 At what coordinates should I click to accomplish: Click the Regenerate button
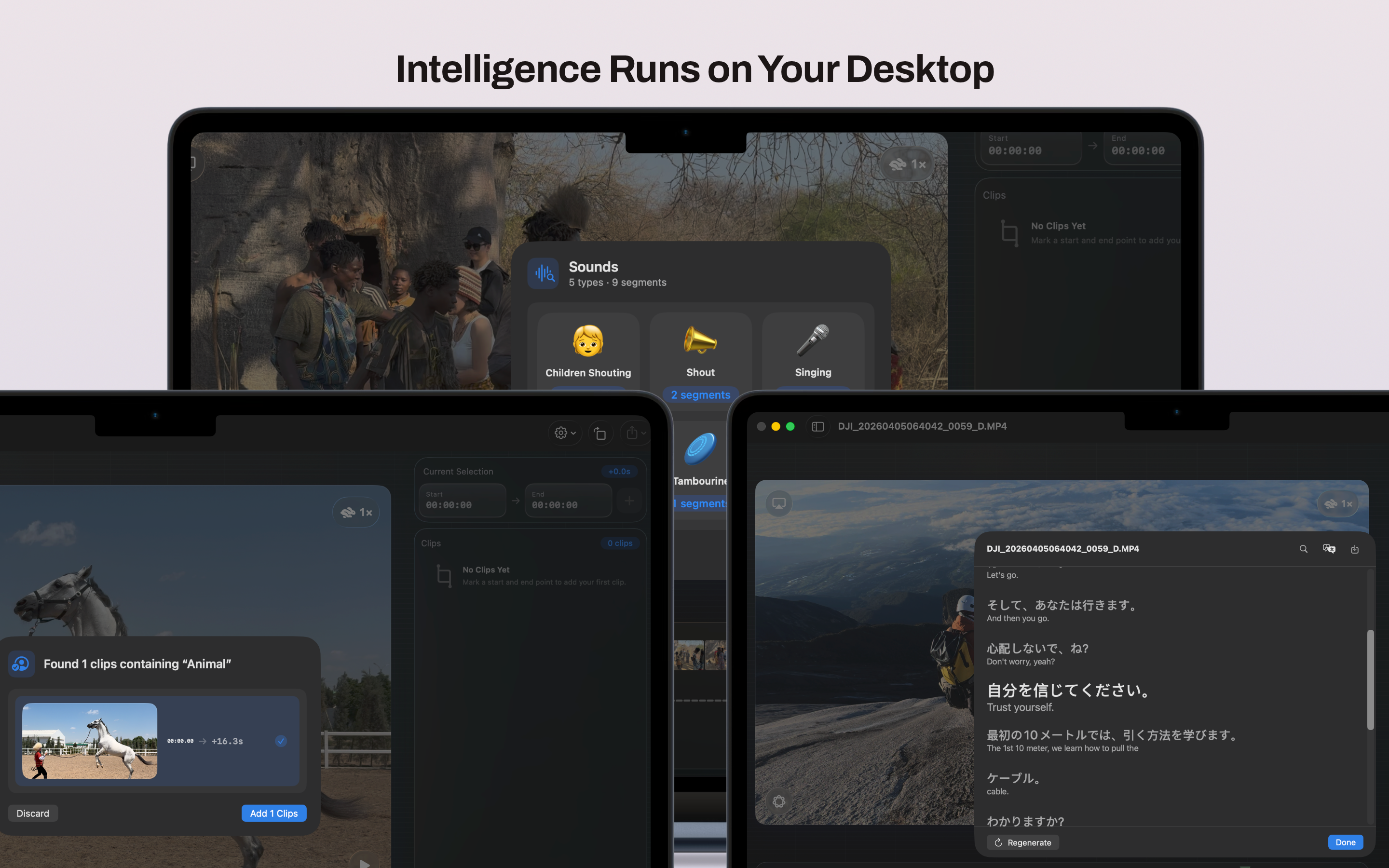coord(1023,842)
